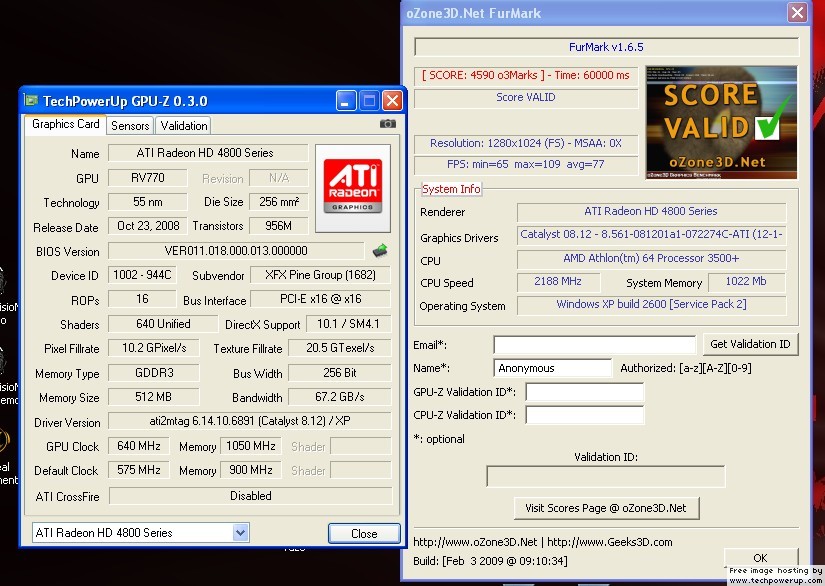Click the Name field ATI Radeon HD 4800 Series
825x586 pixels.
click(208, 153)
